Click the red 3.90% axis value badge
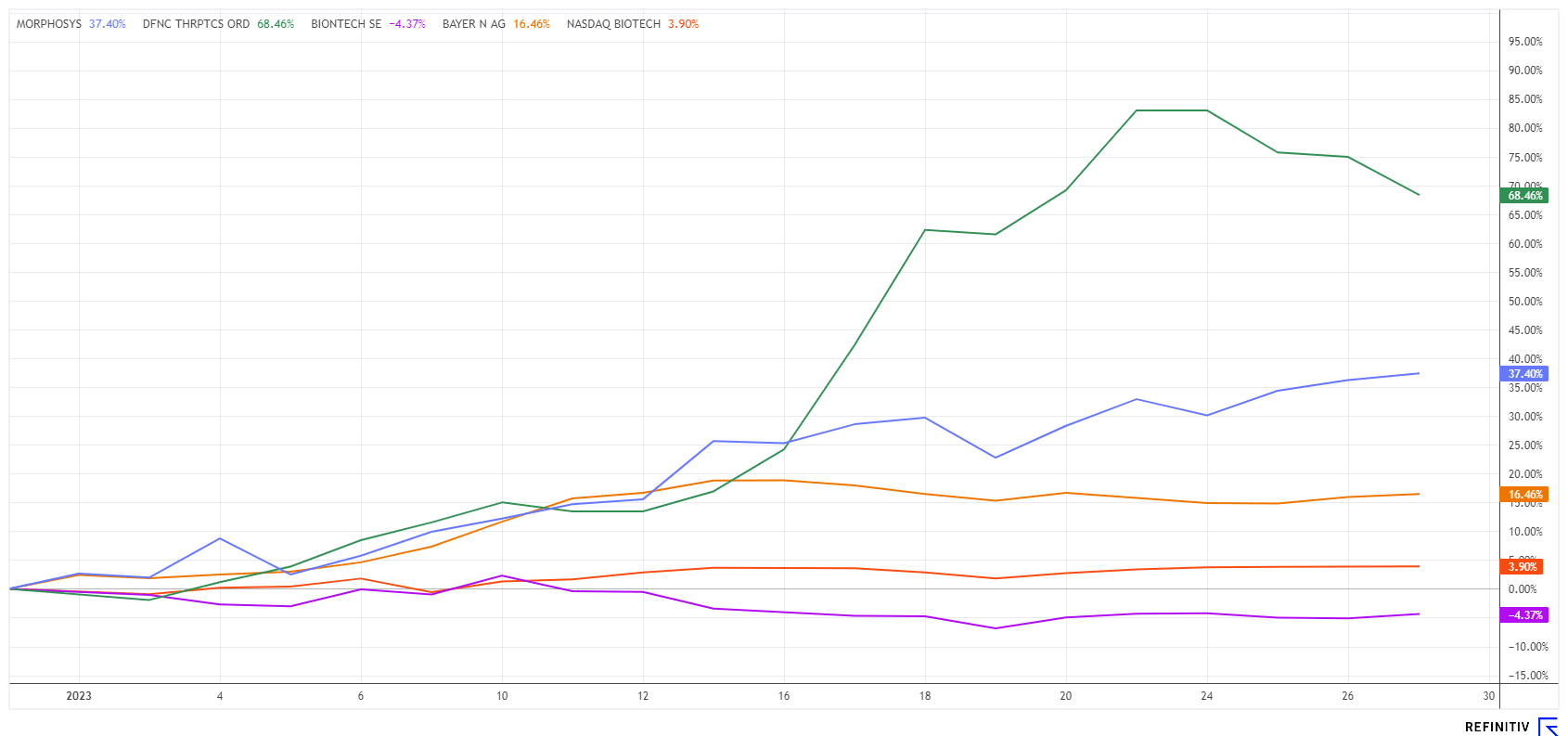The width and height of the screenshot is (1568, 736). pyautogui.click(x=1523, y=567)
